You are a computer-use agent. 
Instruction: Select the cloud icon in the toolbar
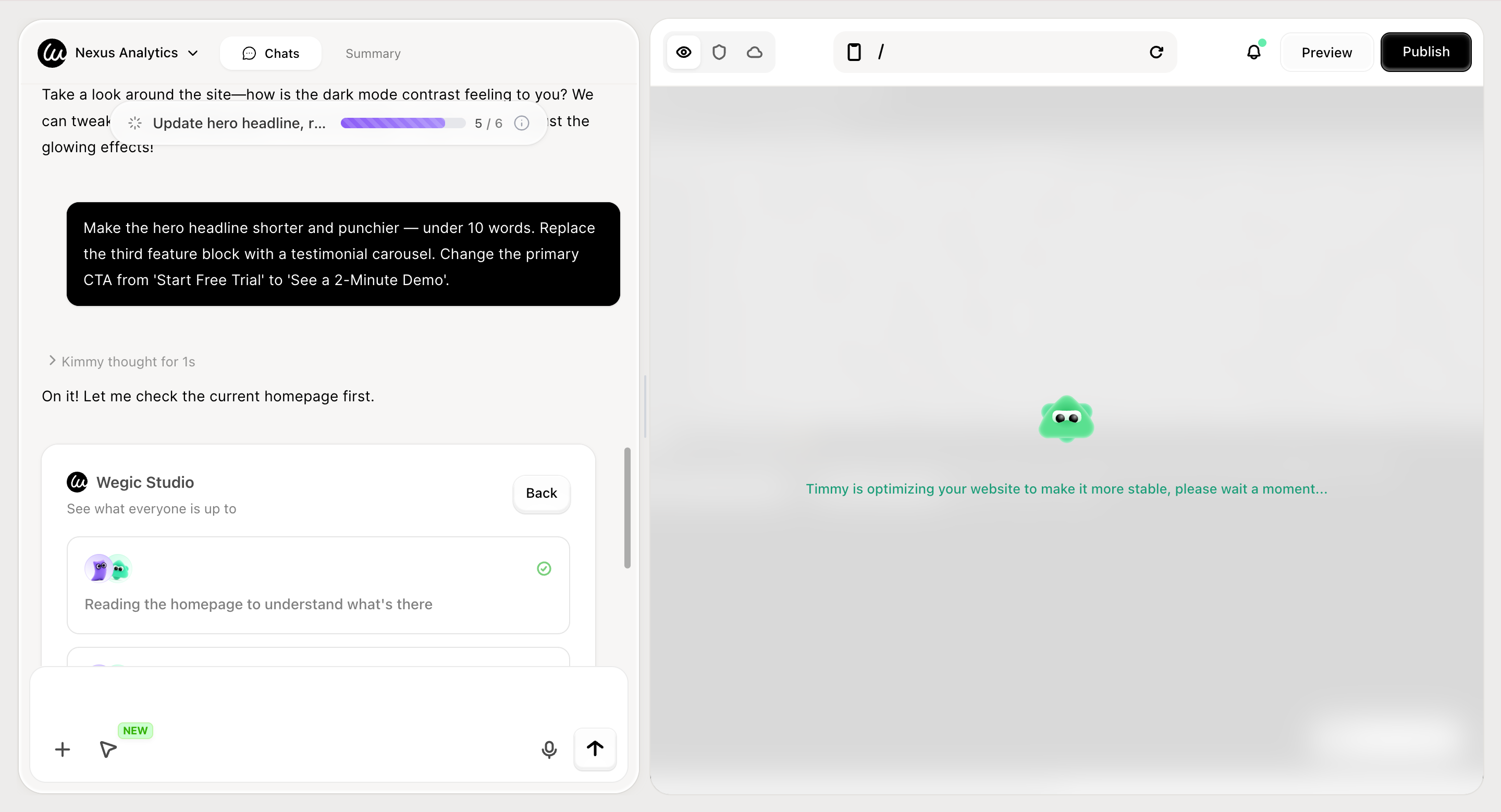click(x=755, y=53)
